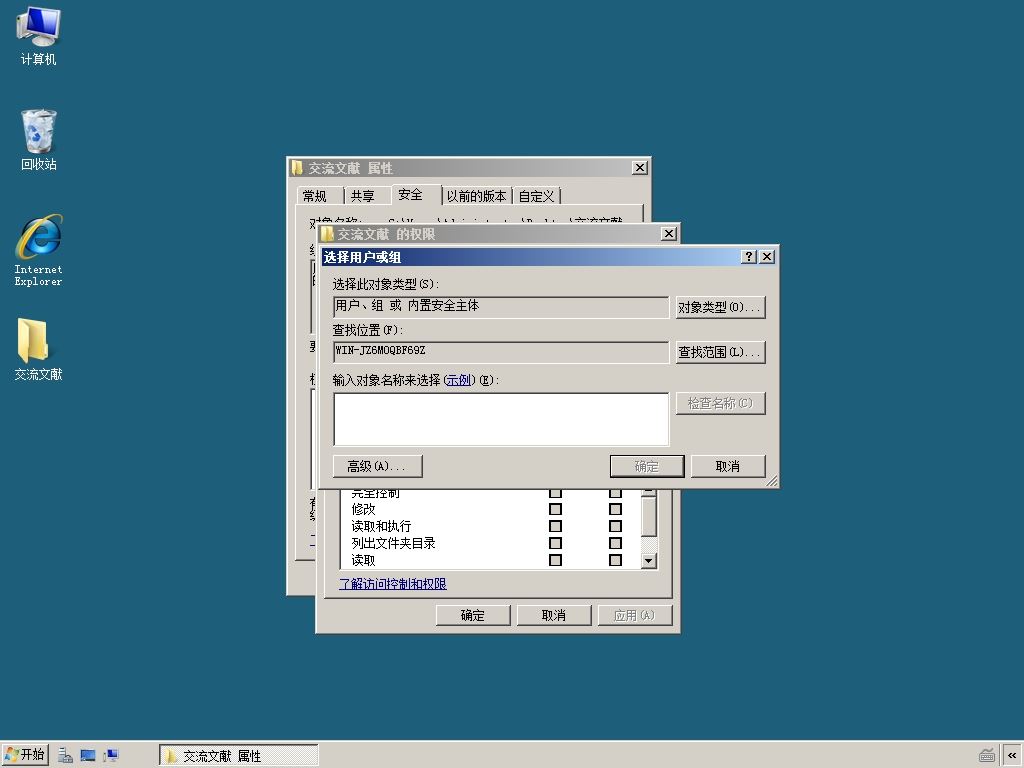This screenshot has height=768, width=1024.
Task: Toggle allow checkbox for 修改
Action: [555, 509]
